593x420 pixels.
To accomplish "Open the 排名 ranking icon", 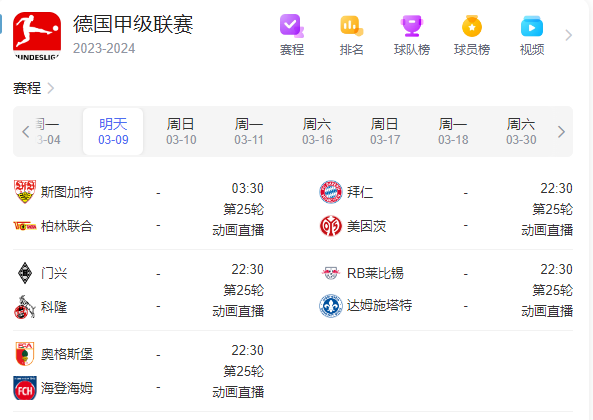I will click(x=351, y=26).
